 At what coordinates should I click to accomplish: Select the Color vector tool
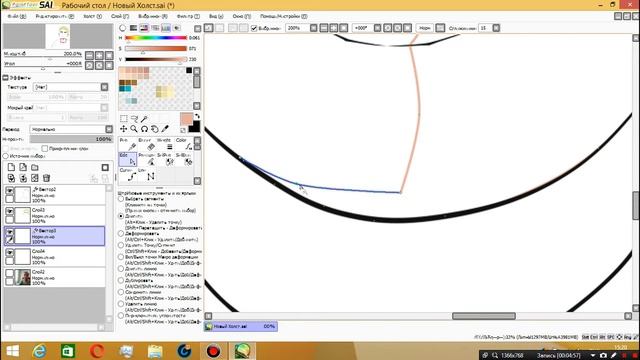[x=184, y=144]
